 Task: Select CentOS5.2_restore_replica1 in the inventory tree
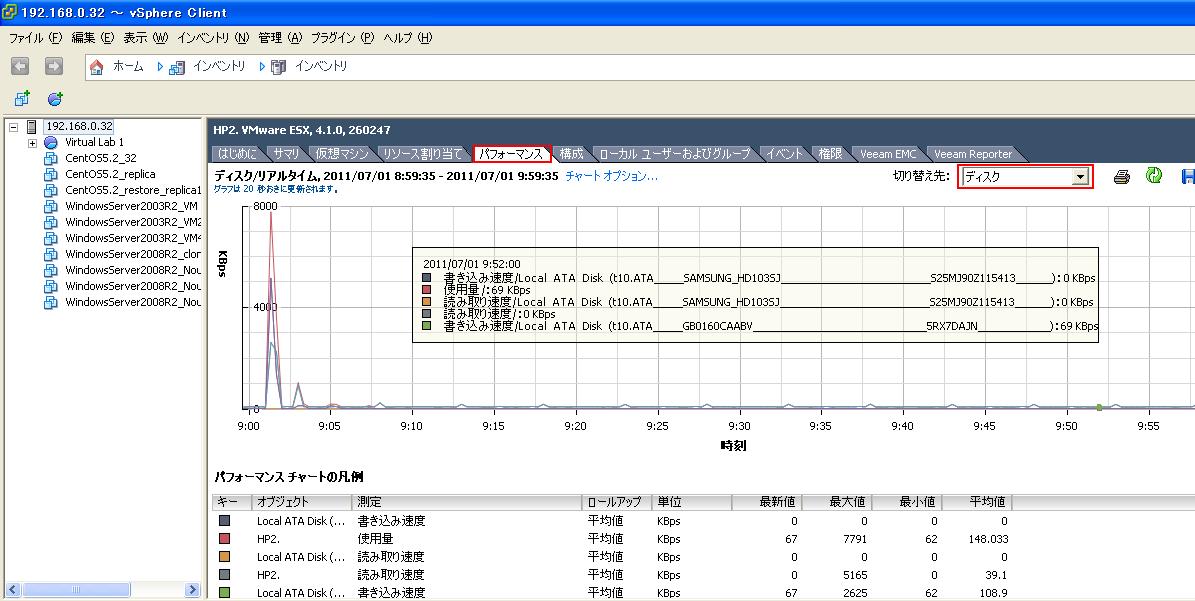[133, 190]
